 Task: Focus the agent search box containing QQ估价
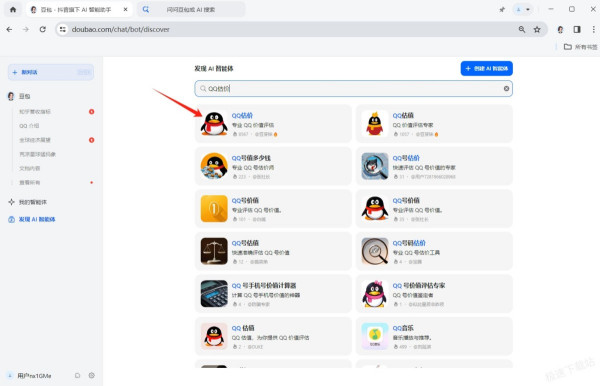coord(353,88)
